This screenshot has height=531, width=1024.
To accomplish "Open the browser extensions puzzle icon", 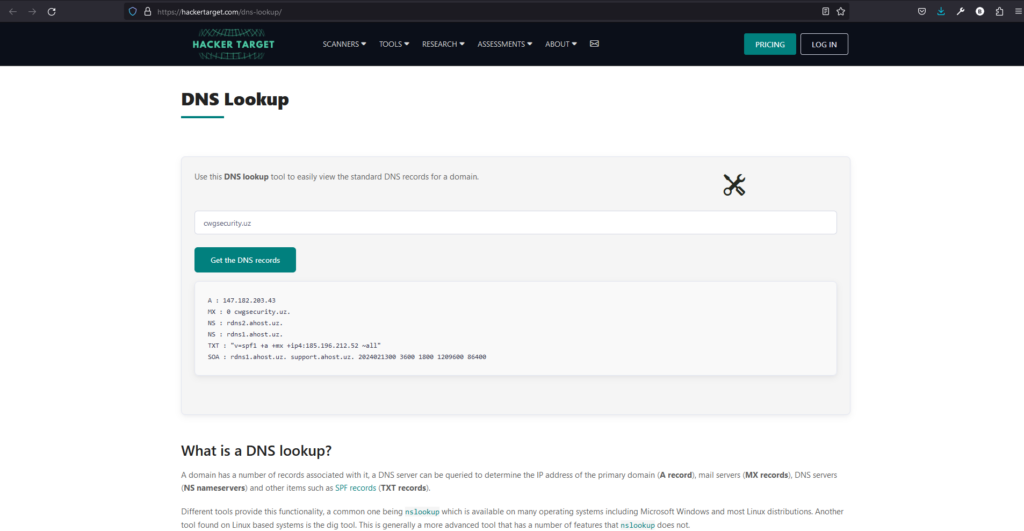I will (999, 11).
